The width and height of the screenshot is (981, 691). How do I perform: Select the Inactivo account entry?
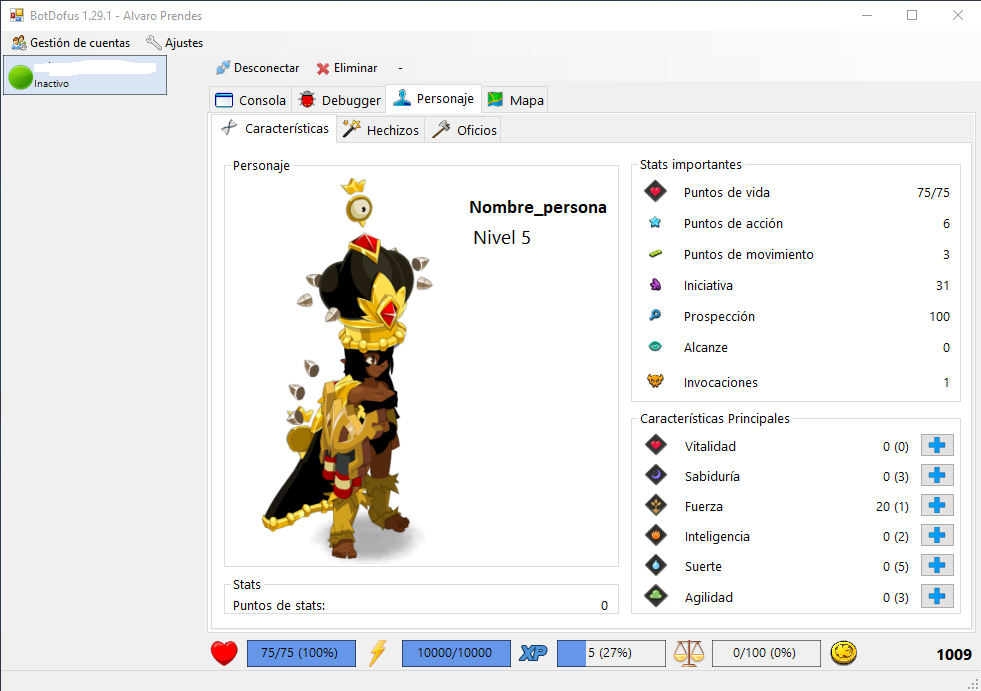[85, 75]
